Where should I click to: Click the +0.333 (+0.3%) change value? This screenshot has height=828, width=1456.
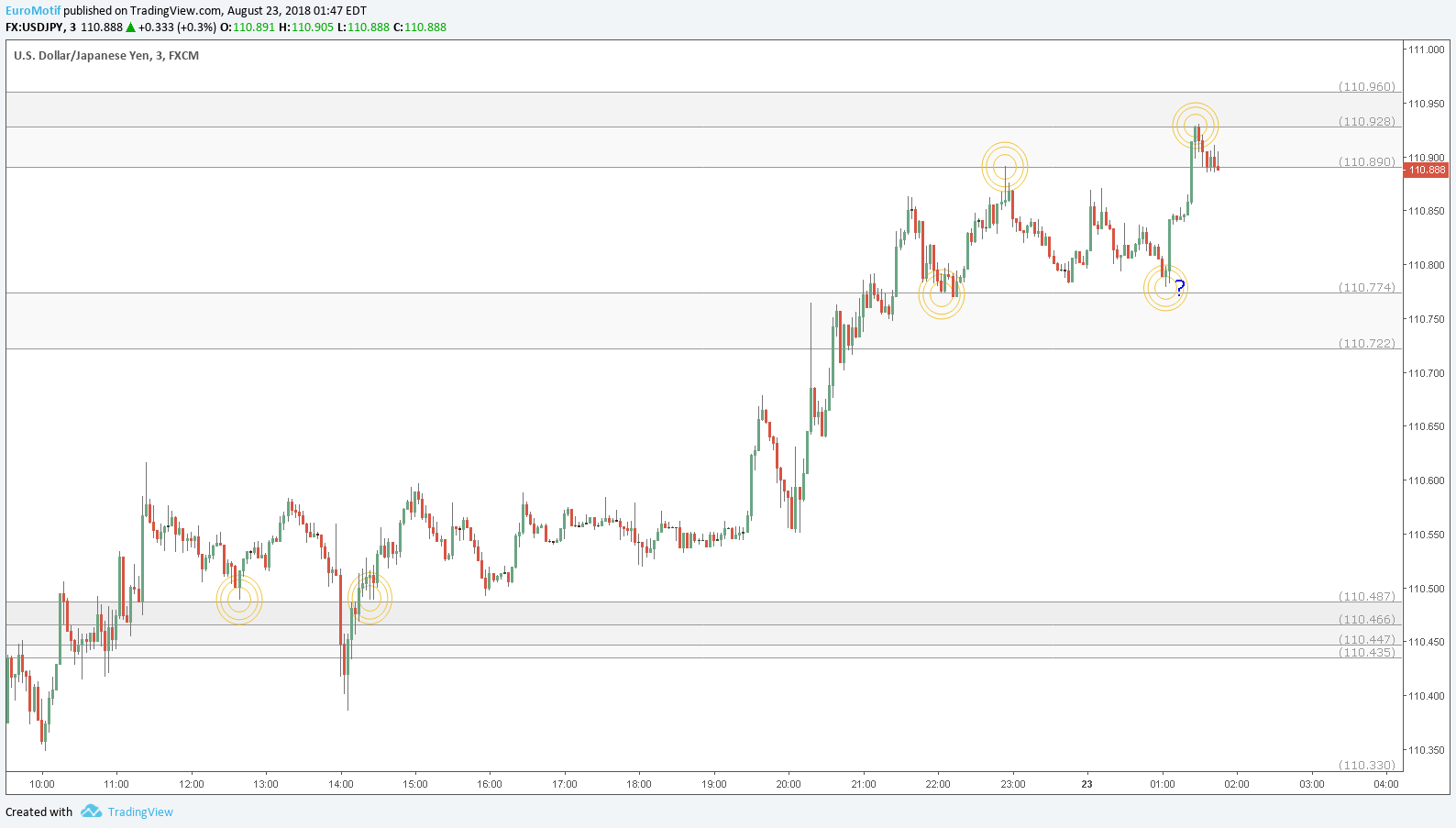(178, 27)
